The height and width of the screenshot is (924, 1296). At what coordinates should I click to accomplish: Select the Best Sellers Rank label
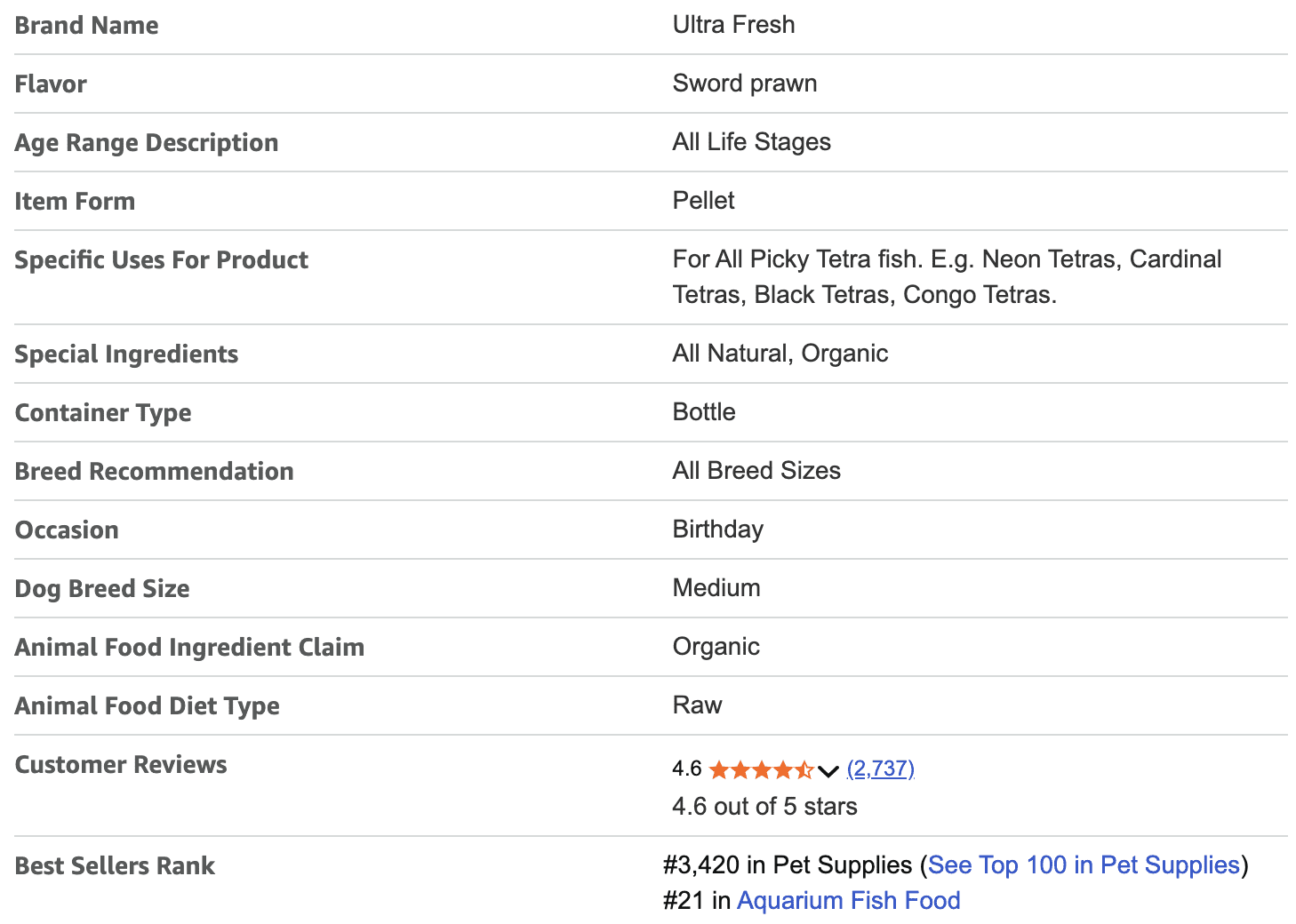(x=115, y=865)
